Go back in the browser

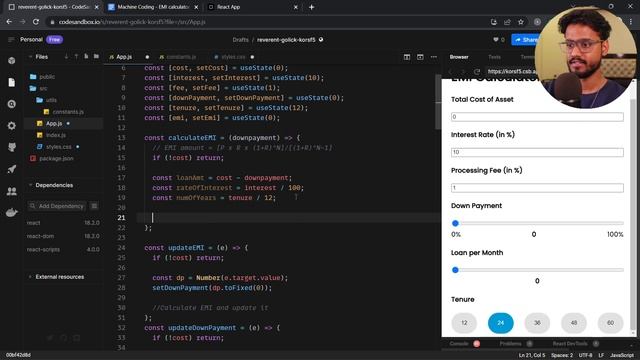[x=9, y=22]
